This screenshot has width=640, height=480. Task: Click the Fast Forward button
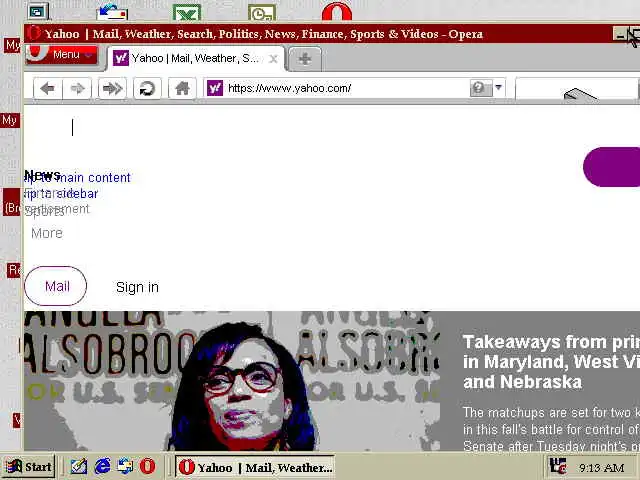[112, 88]
